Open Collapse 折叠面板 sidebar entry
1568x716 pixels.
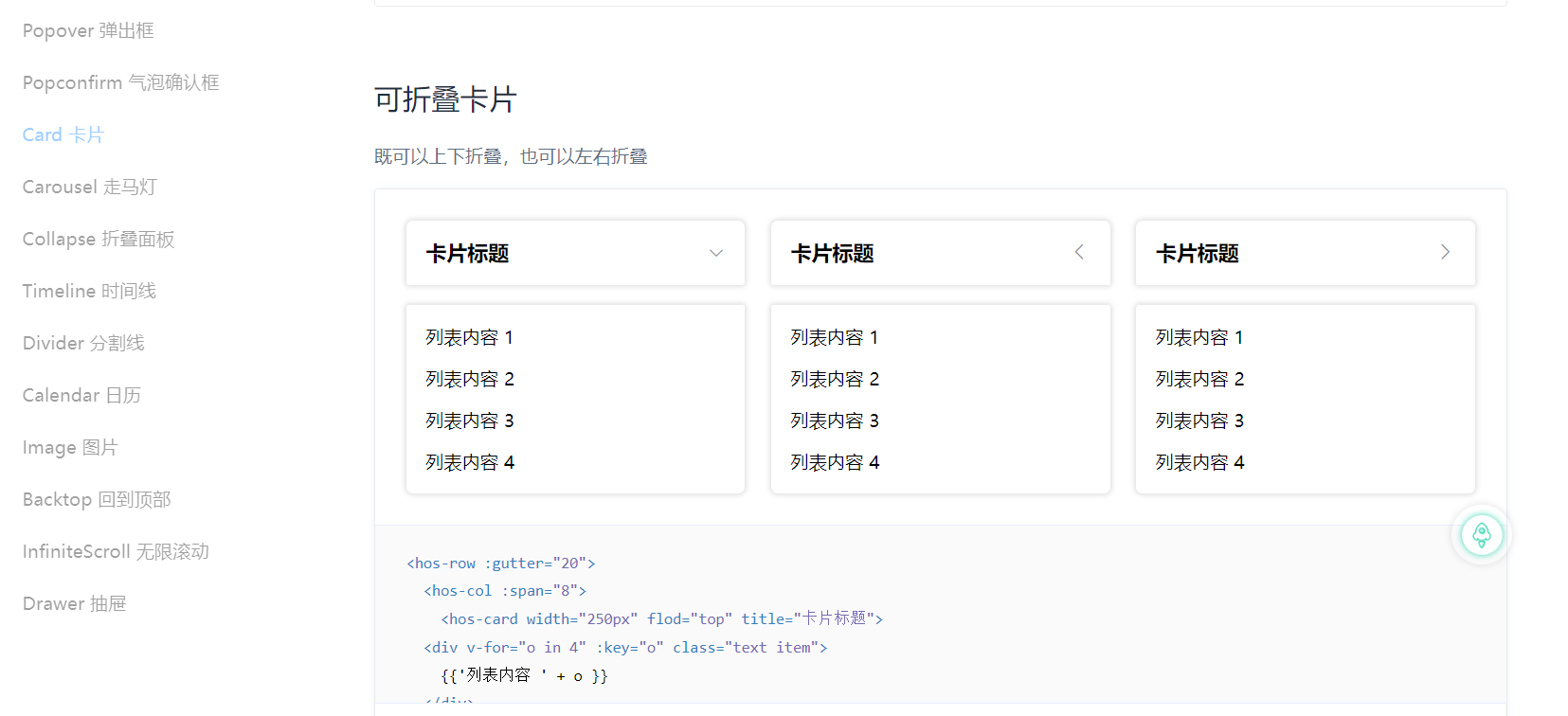click(99, 240)
